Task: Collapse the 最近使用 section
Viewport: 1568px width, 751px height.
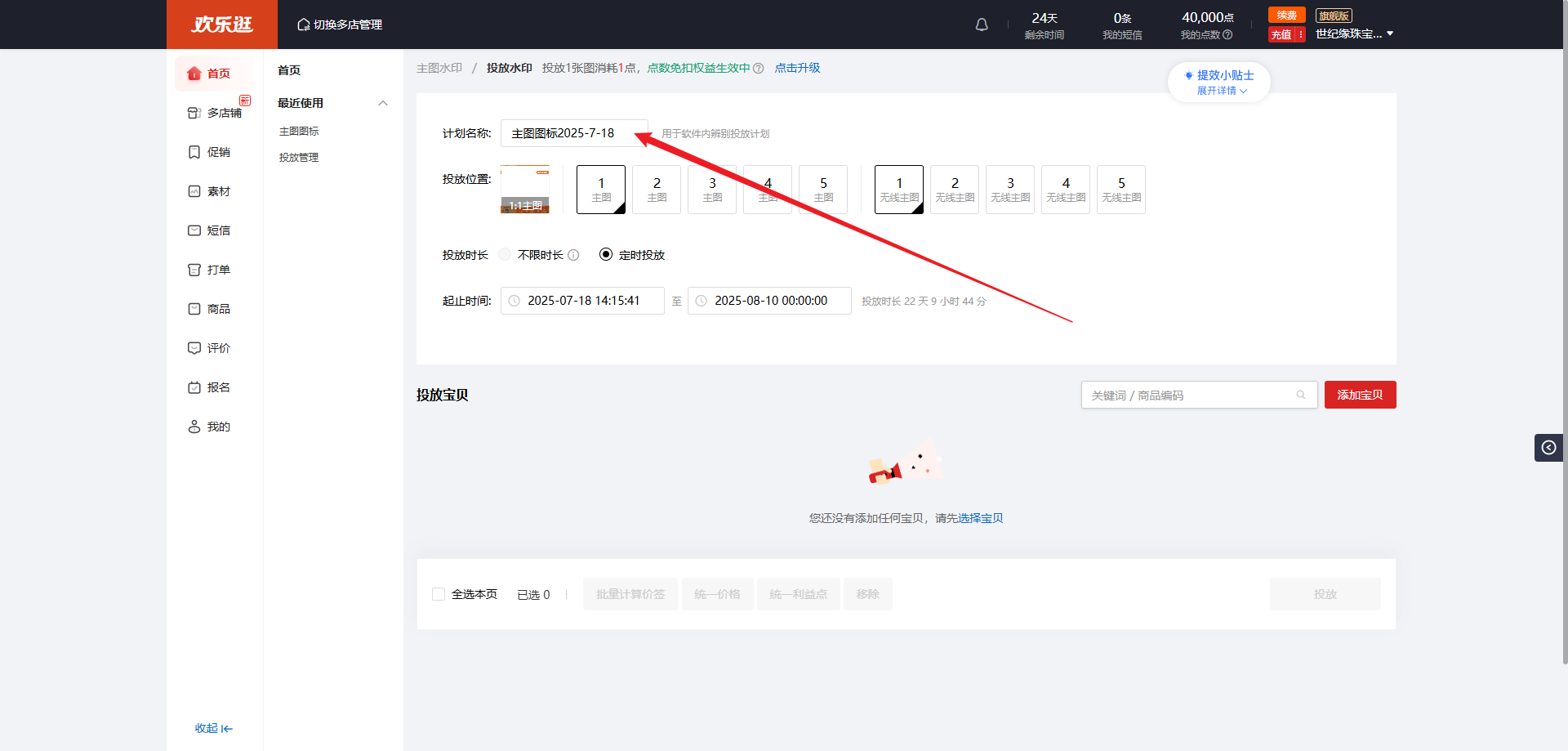Action: point(383,103)
